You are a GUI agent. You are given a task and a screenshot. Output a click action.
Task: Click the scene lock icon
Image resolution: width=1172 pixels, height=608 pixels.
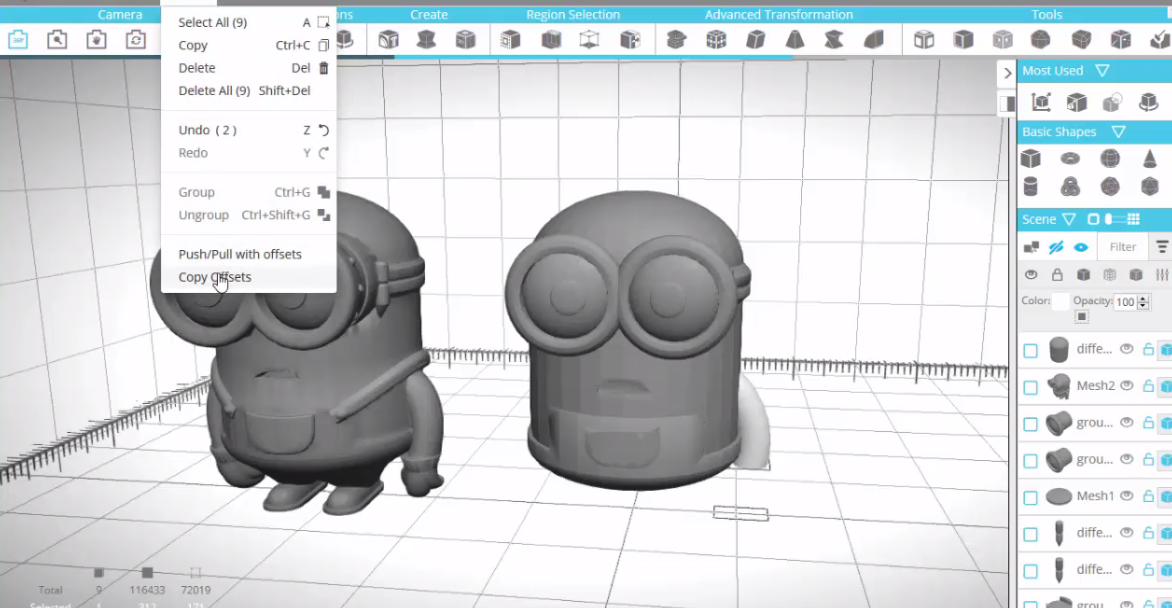point(1057,274)
